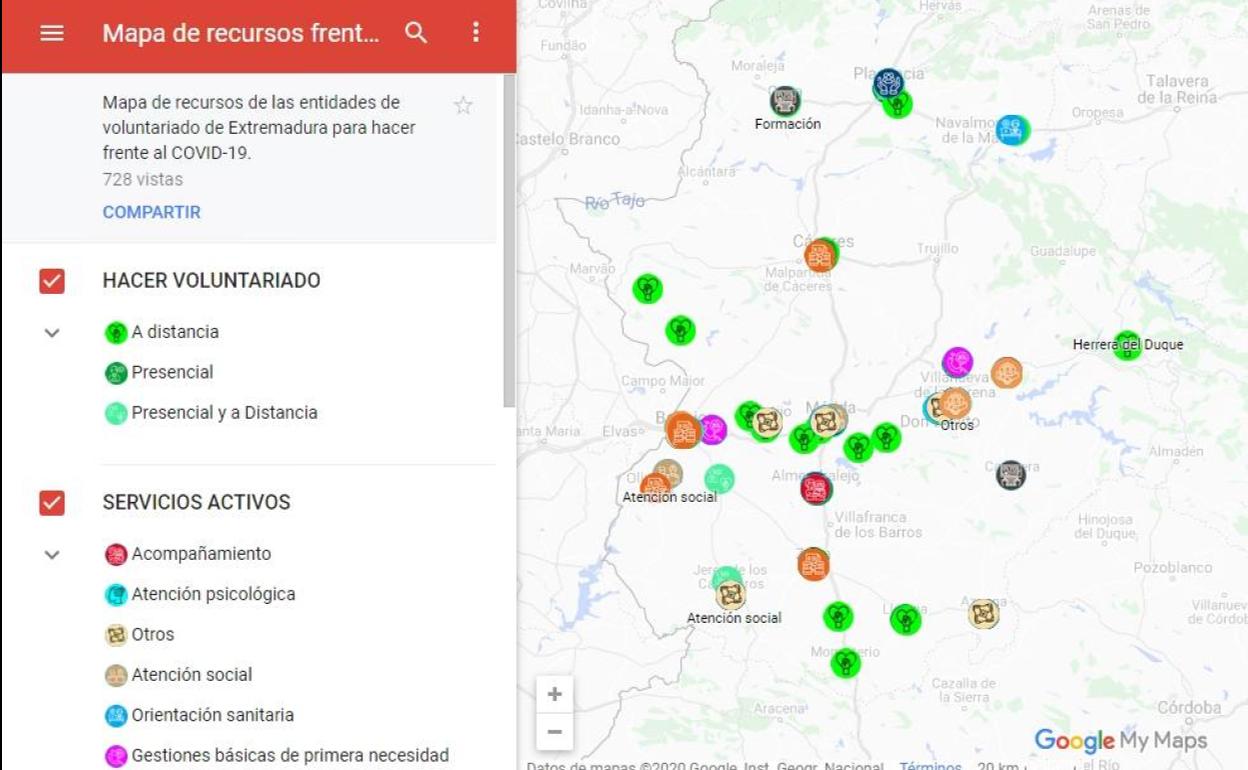Uncheck the HACER VOLUNTARIADO layer checkbox
Screen dimensions: 1248x770
pos(52,281)
